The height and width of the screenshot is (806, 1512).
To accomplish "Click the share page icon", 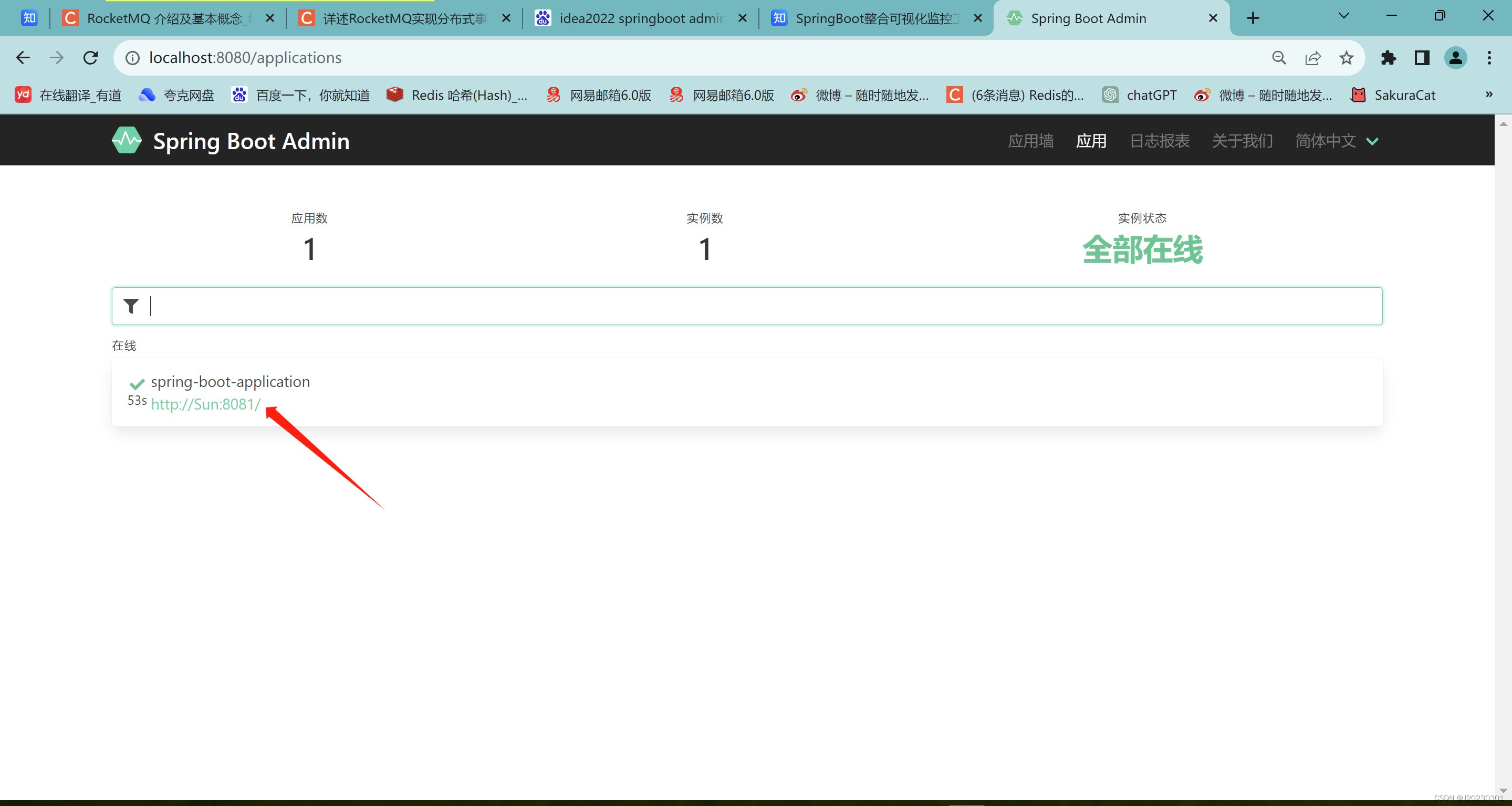I will coord(1312,58).
